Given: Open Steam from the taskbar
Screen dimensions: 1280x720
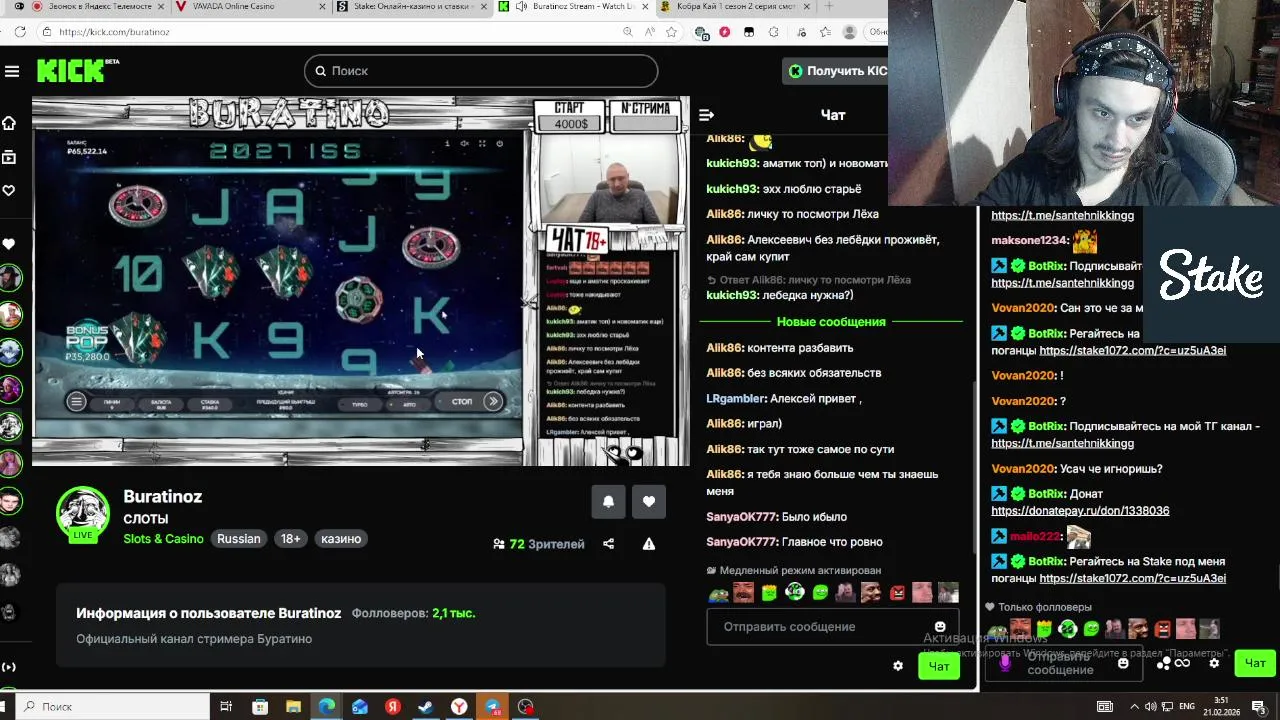Looking at the screenshot, I should (426, 707).
